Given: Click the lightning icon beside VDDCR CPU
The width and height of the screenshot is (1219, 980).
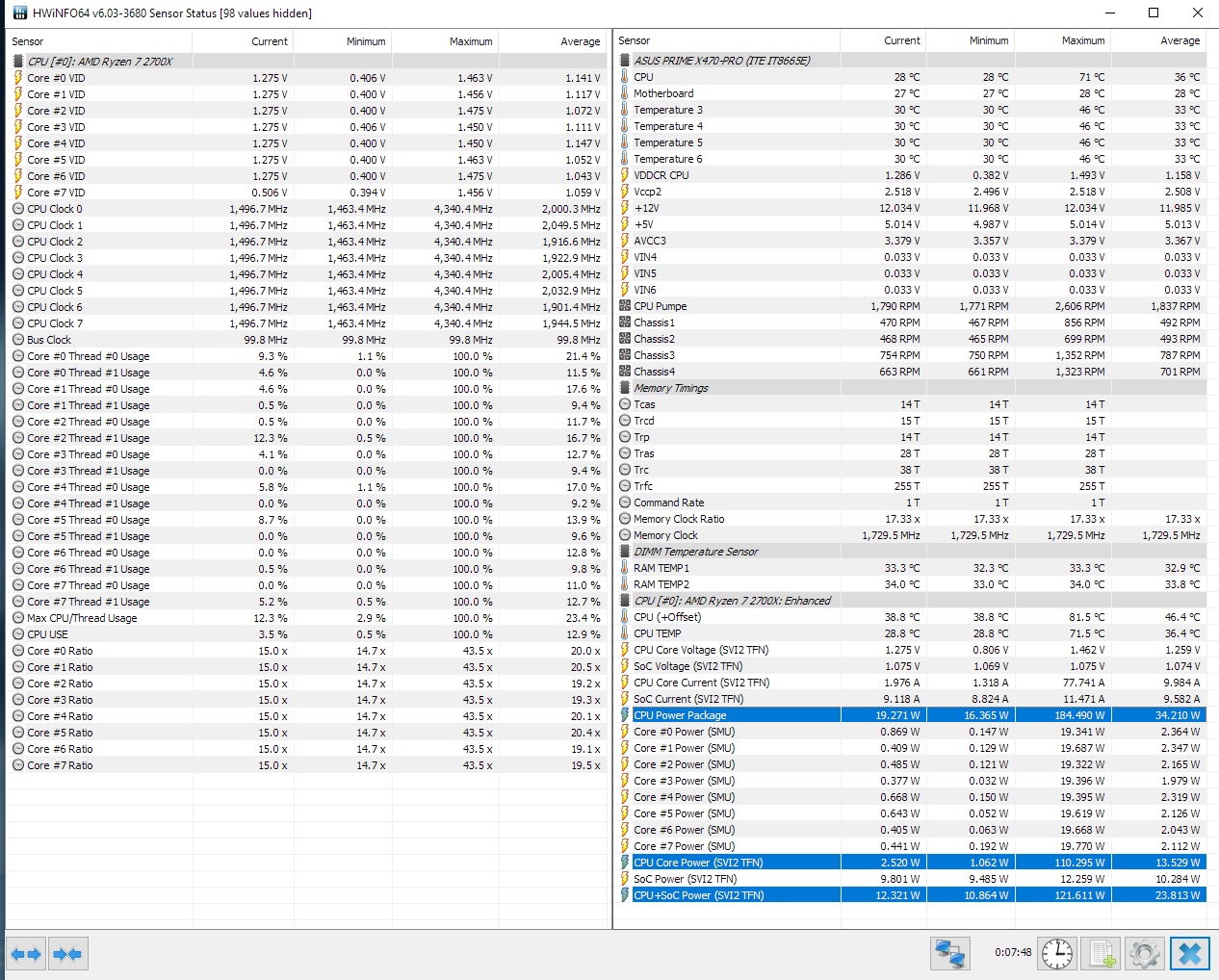Looking at the screenshot, I should (625, 175).
